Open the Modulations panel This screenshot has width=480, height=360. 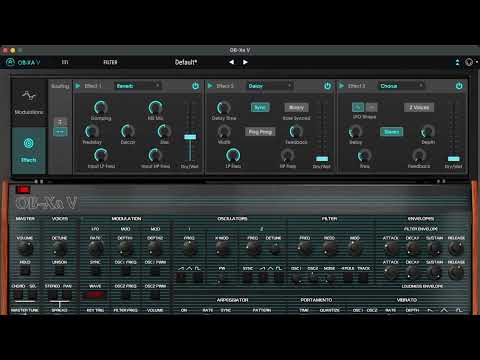coord(29,102)
